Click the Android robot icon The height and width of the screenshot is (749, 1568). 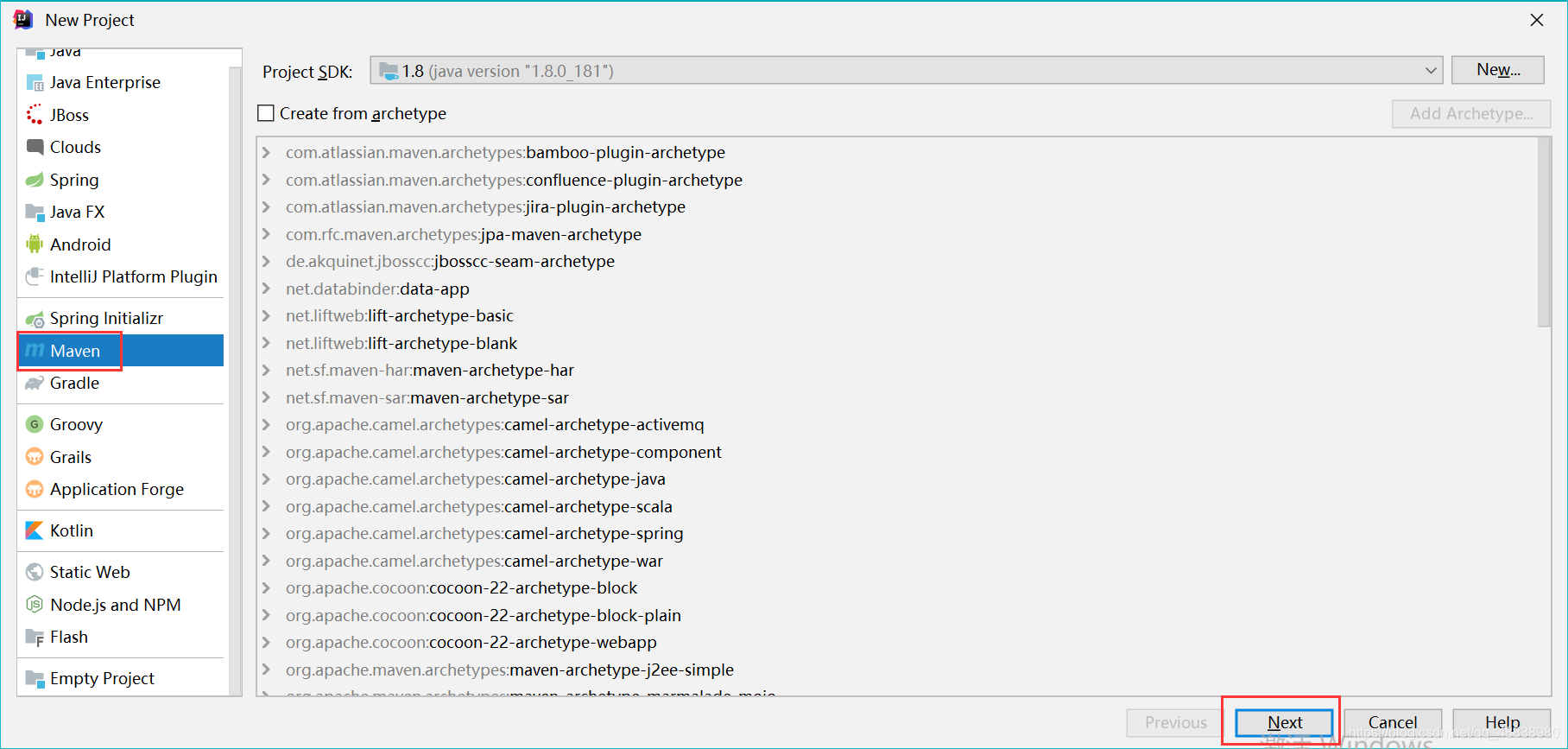35,244
